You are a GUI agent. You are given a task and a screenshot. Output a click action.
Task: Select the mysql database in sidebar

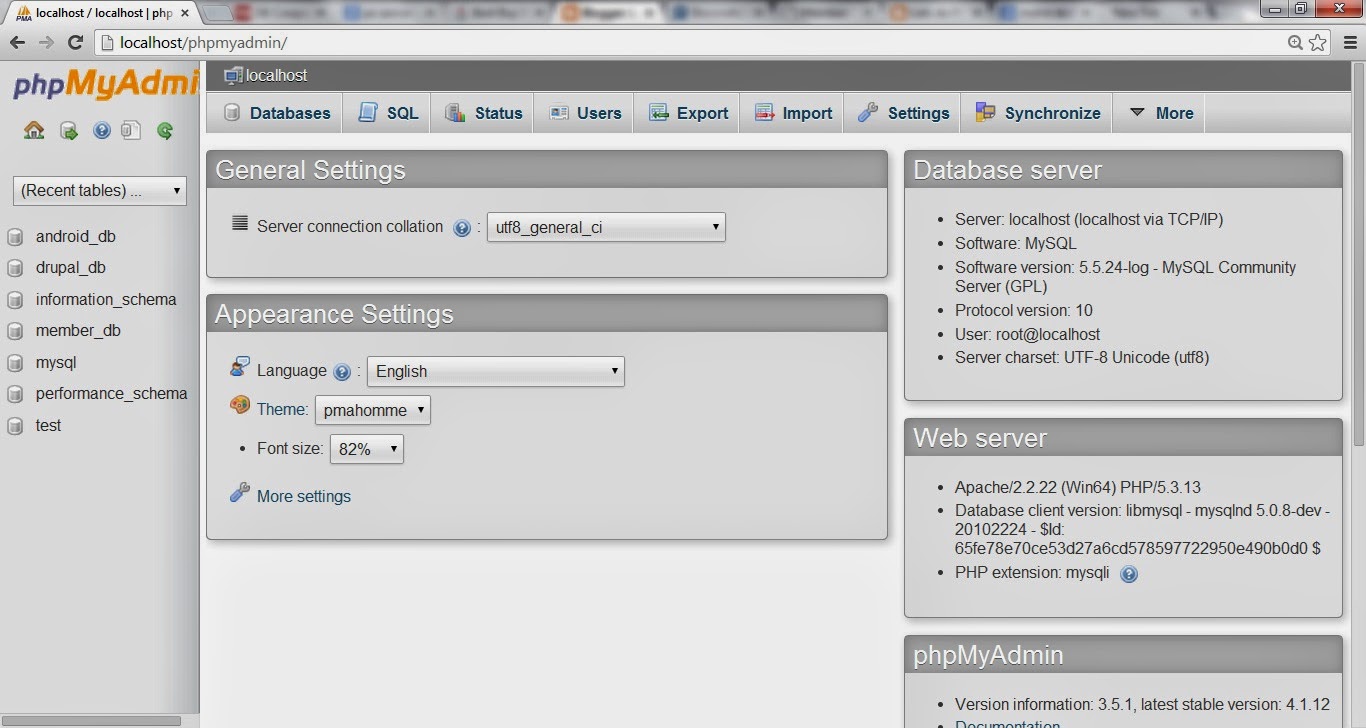pos(56,362)
